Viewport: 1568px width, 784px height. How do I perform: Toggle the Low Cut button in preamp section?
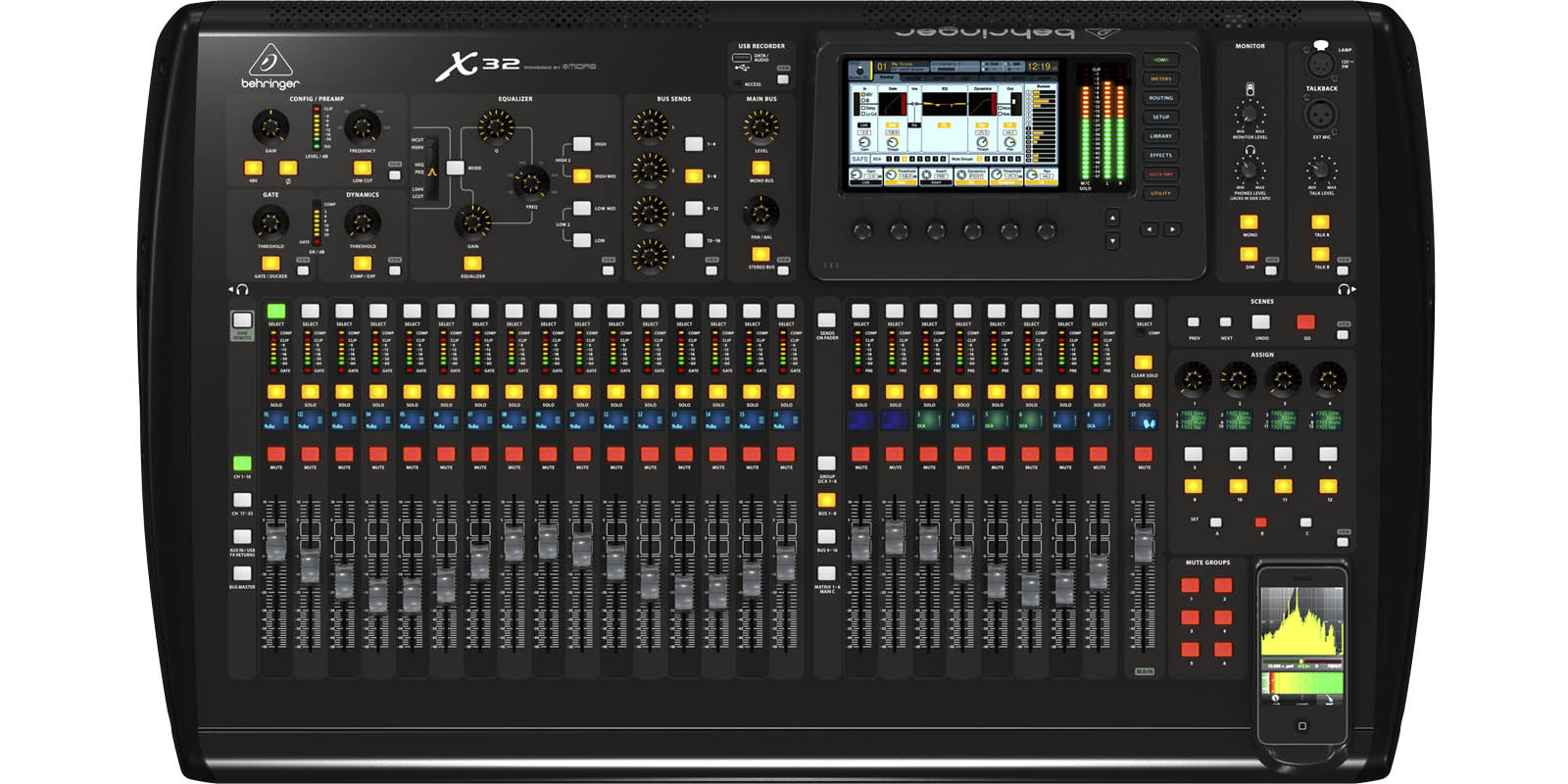coord(362,168)
